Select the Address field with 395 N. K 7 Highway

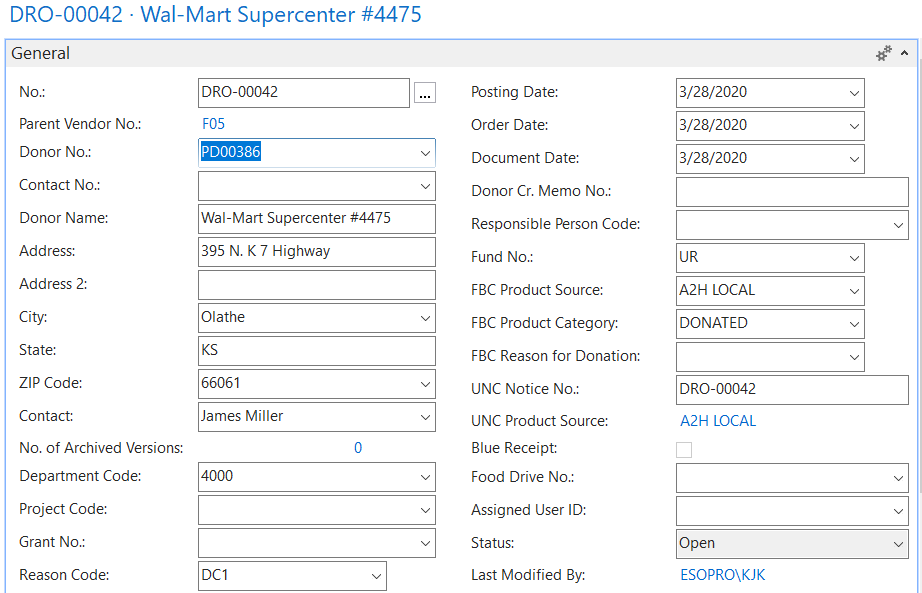tap(316, 251)
